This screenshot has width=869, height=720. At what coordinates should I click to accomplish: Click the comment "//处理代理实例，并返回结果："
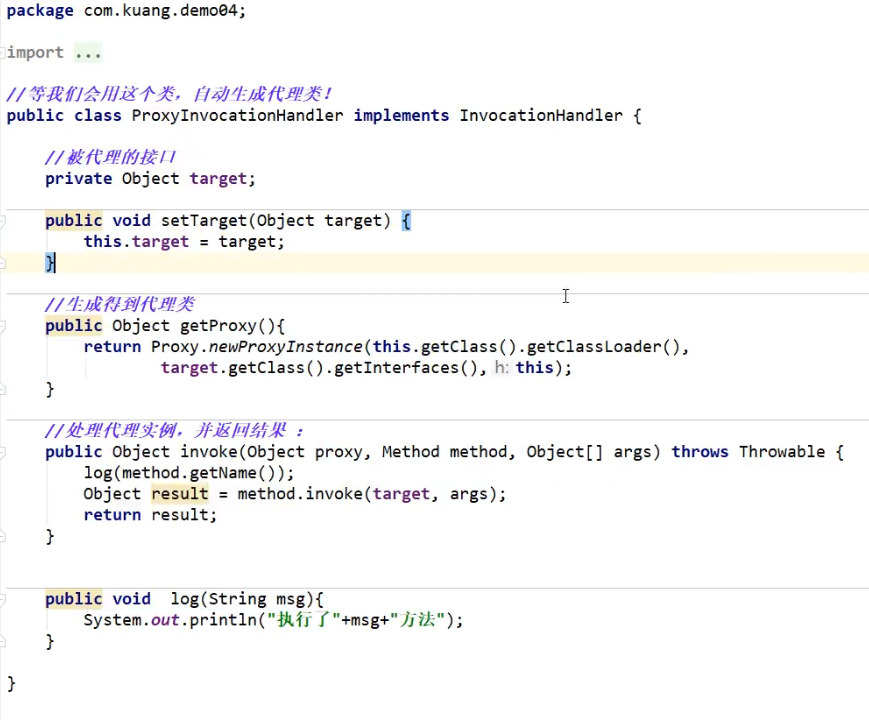click(x=174, y=431)
